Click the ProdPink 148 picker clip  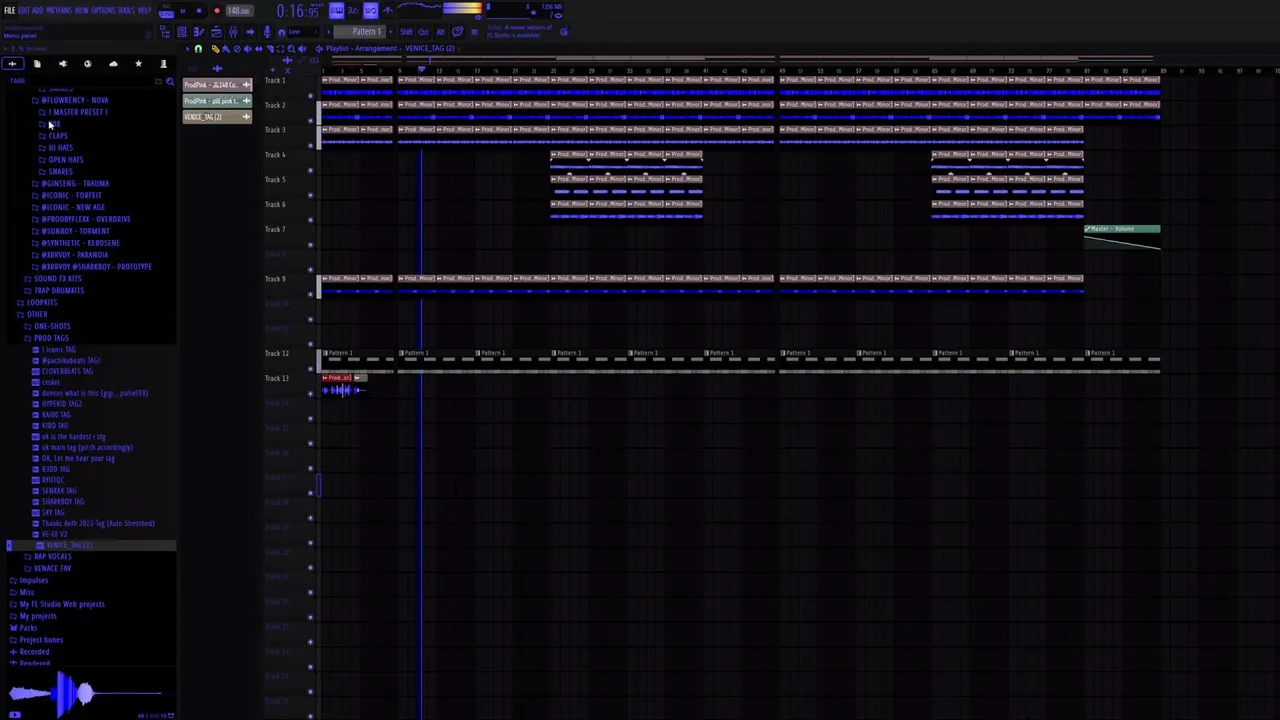click(x=217, y=85)
